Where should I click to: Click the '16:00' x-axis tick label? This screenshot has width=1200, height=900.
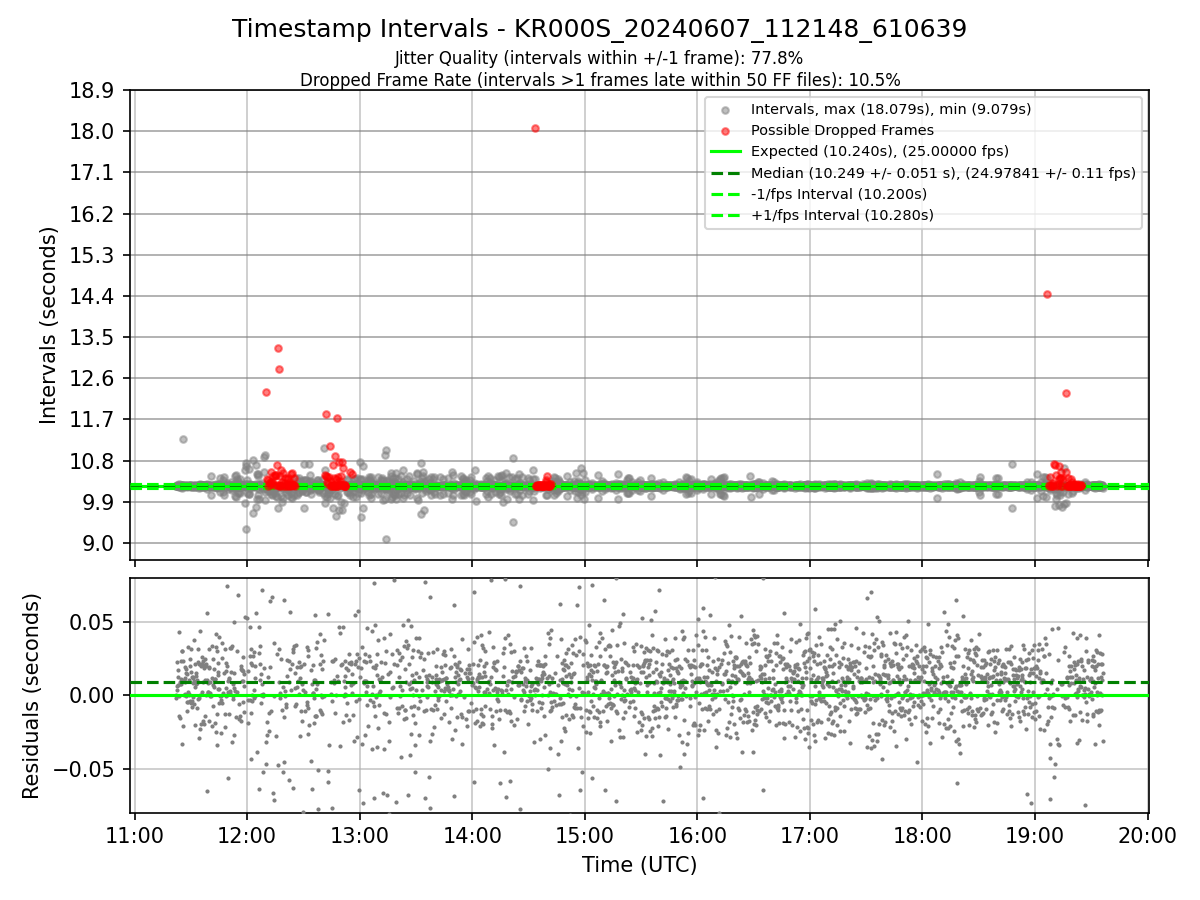(x=697, y=837)
